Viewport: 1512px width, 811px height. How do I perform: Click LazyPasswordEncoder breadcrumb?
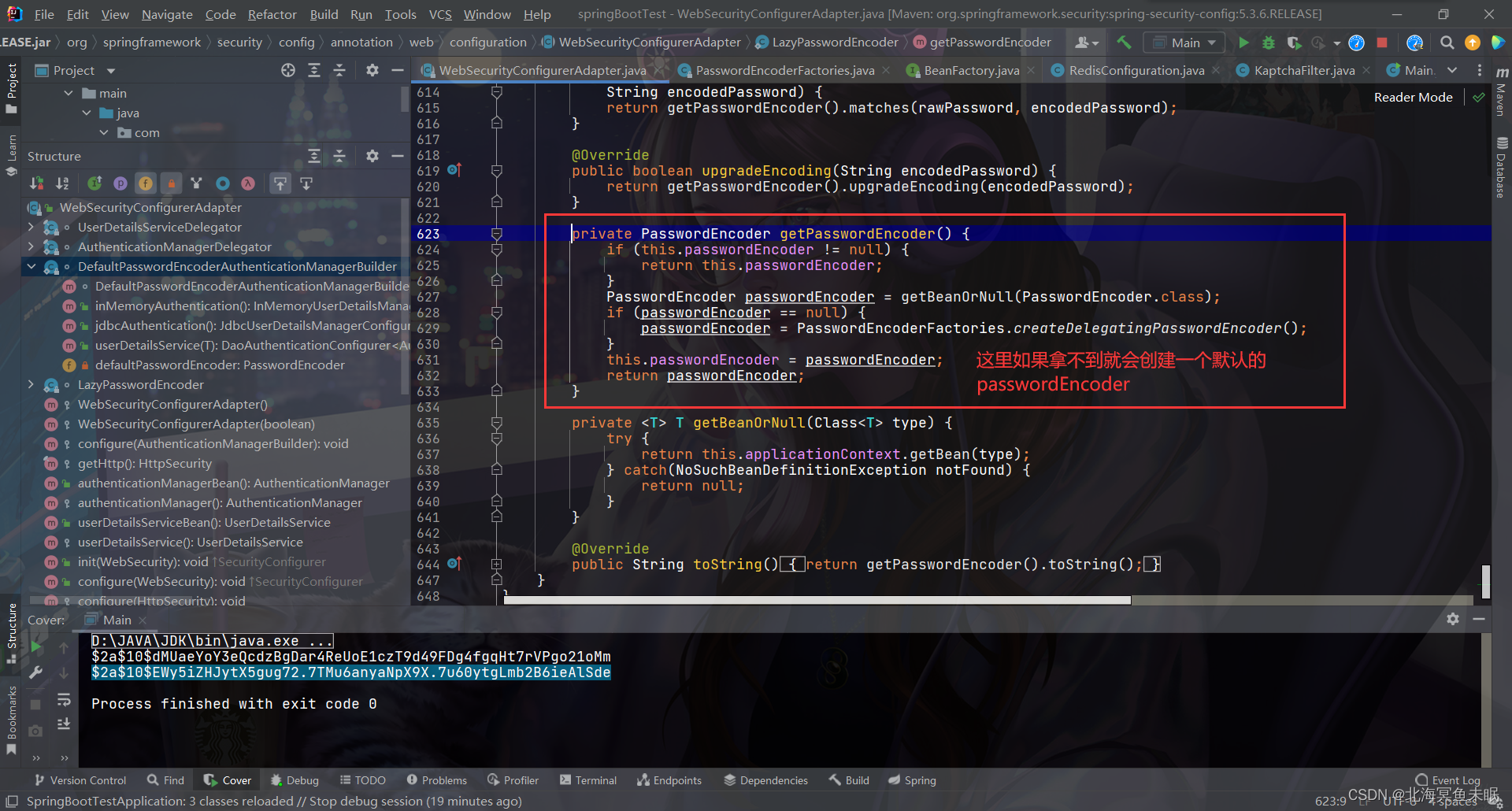click(x=827, y=43)
